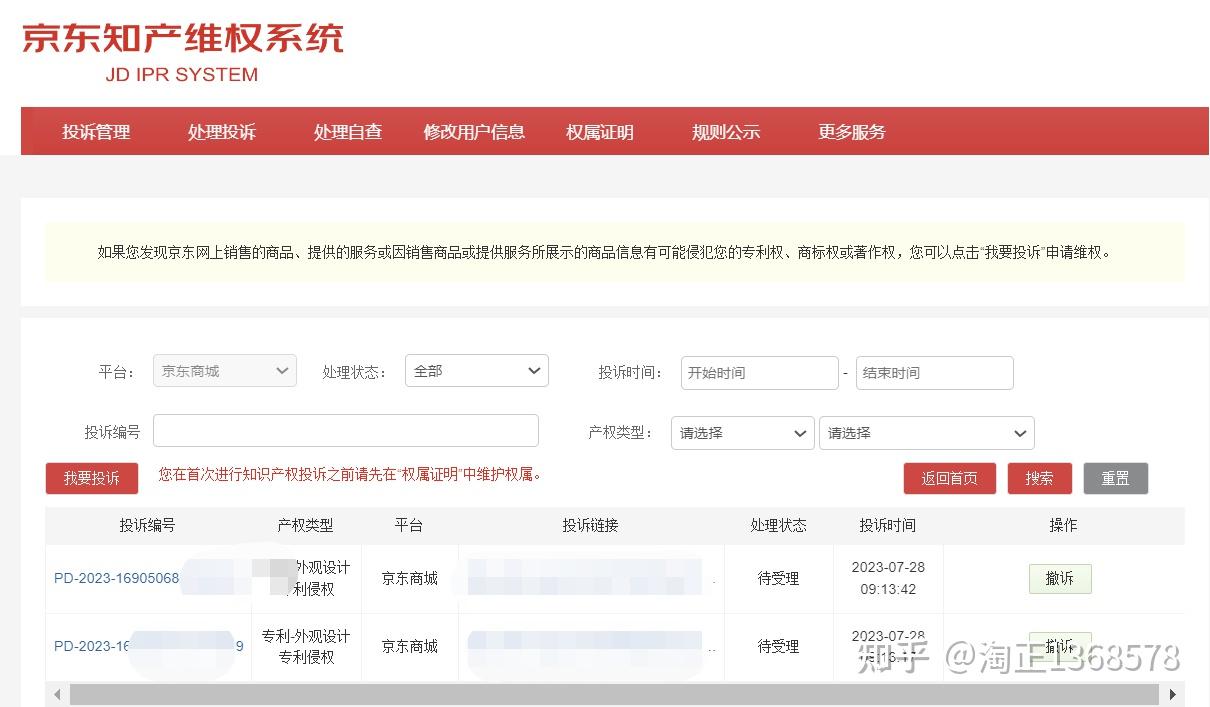Open the second PD-2023 complaint link ending in 9
Viewport: 1210px width, 707px height.
pyautogui.click(x=149, y=646)
